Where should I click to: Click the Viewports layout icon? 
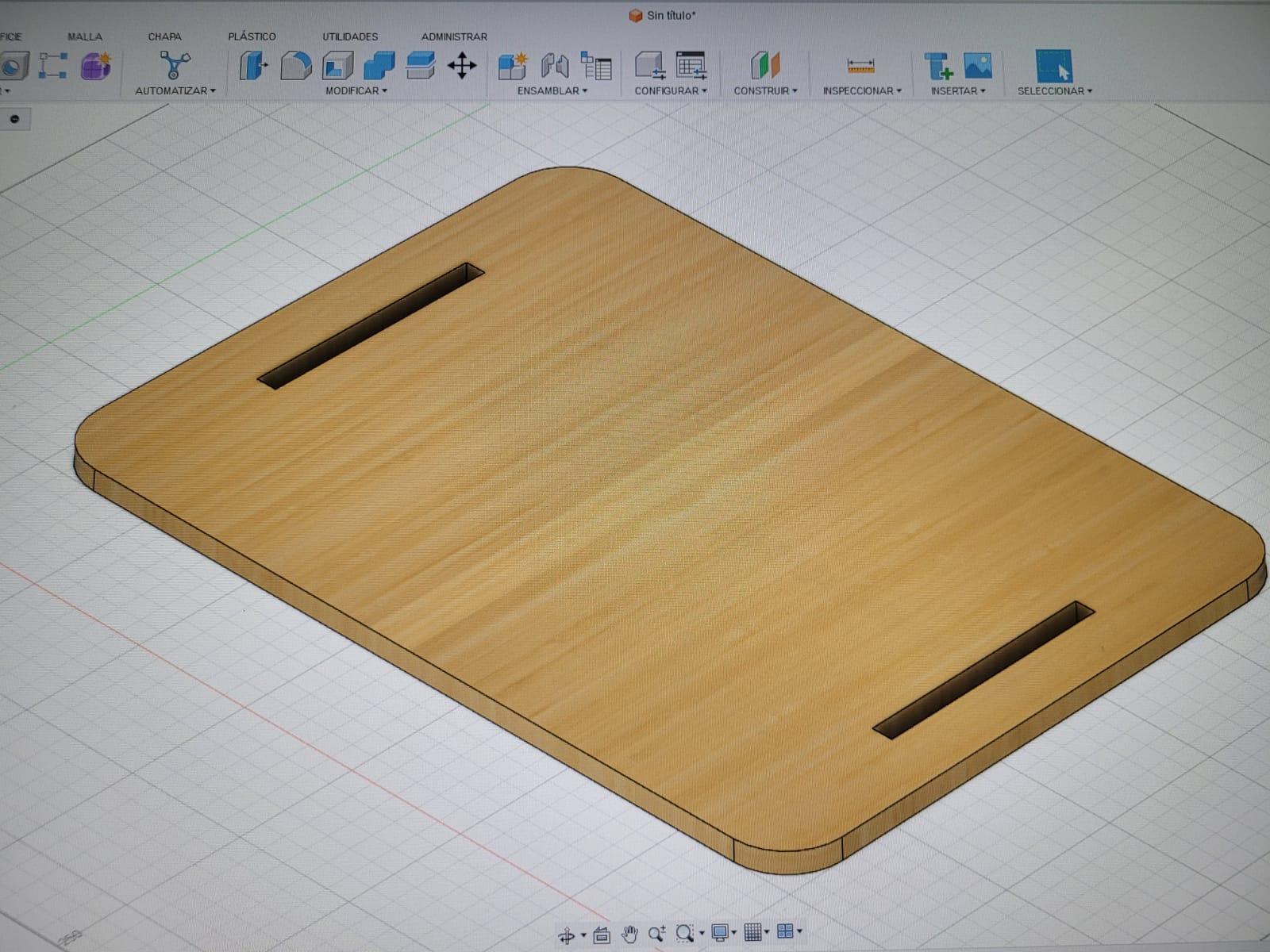click(786, 931)
